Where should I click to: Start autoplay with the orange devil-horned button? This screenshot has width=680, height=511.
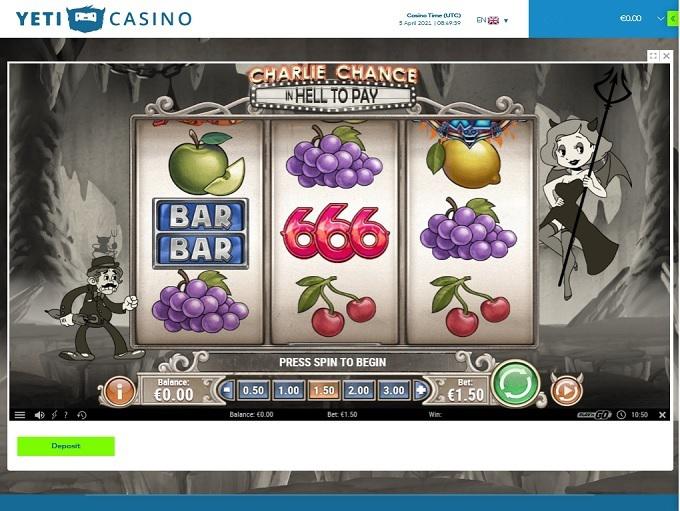(566, 391)
